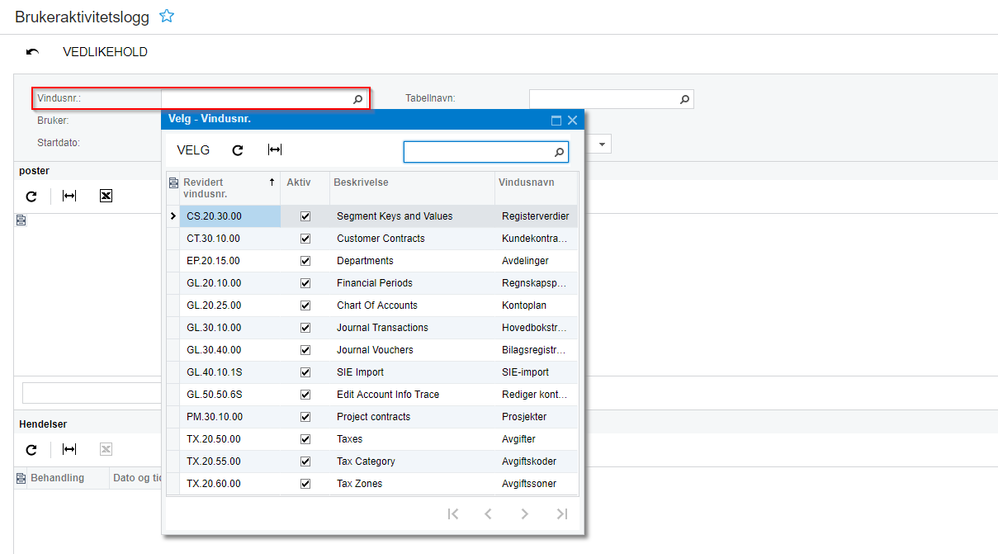Toggle Aktiv checkbox for Journal Vouchers

306,350
